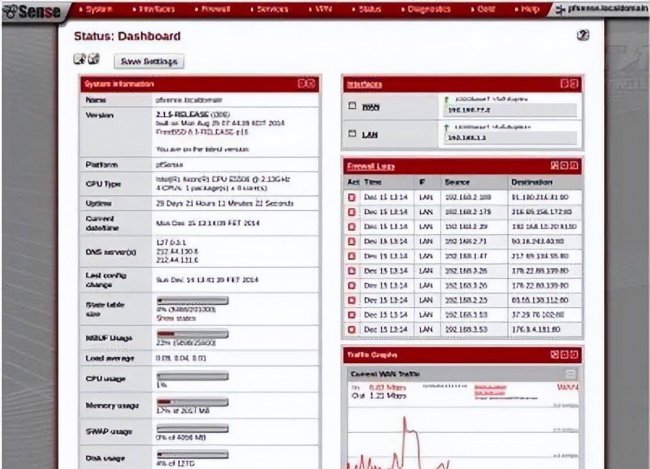Click the Save Settings button
The image size is (650, 469).
tap(149, 61)
